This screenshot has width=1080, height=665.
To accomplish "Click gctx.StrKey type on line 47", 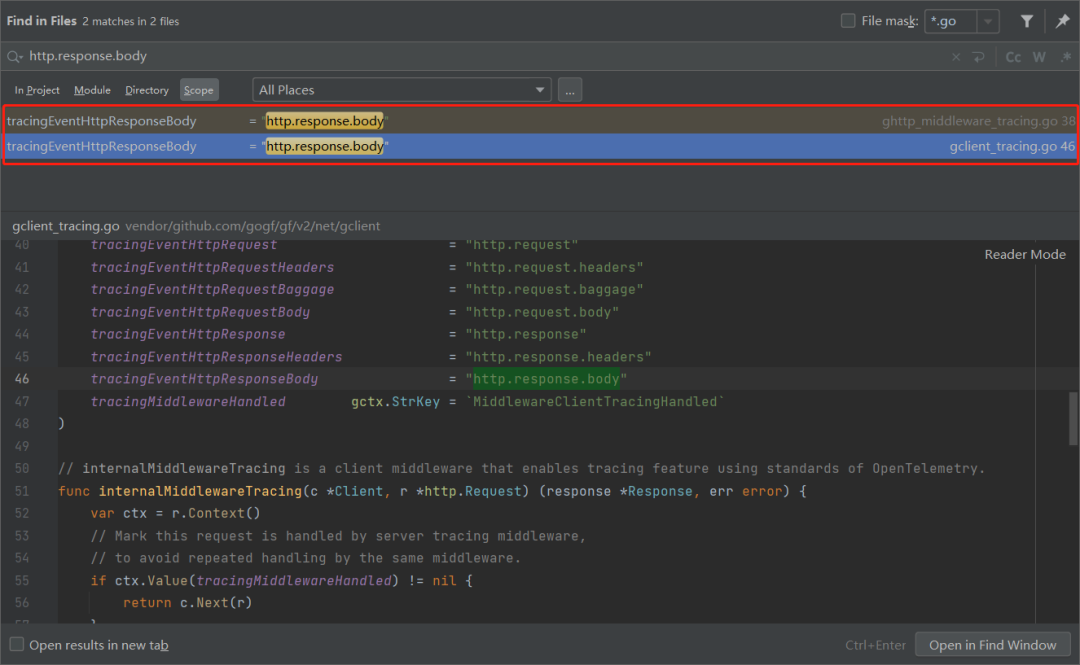I will pos(395,402).
